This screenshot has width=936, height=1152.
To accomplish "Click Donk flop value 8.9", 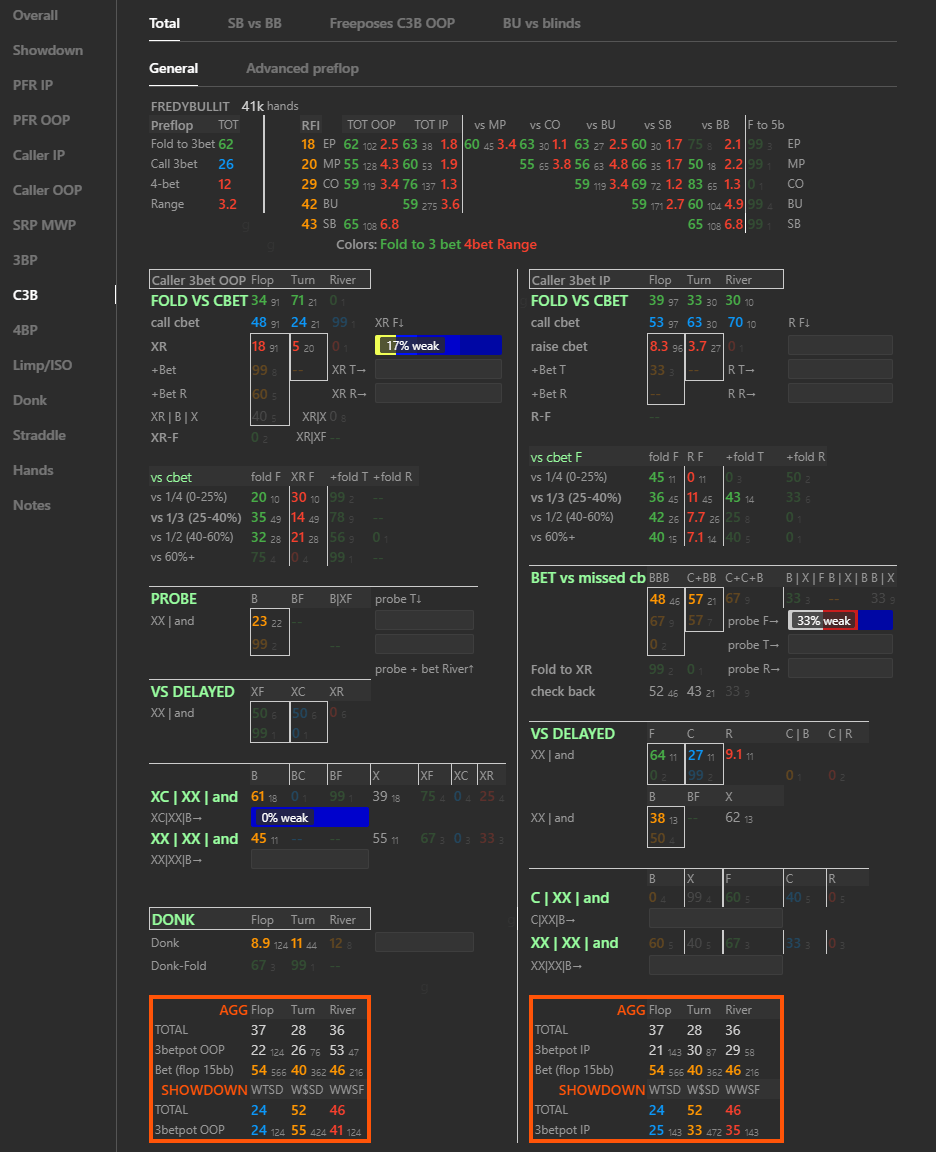I will (260, 943).
